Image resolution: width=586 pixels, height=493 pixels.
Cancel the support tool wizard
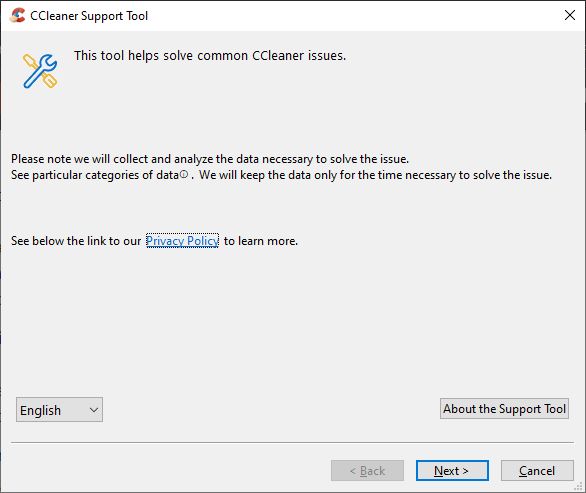pyautogui.click(x=537, y=471)
